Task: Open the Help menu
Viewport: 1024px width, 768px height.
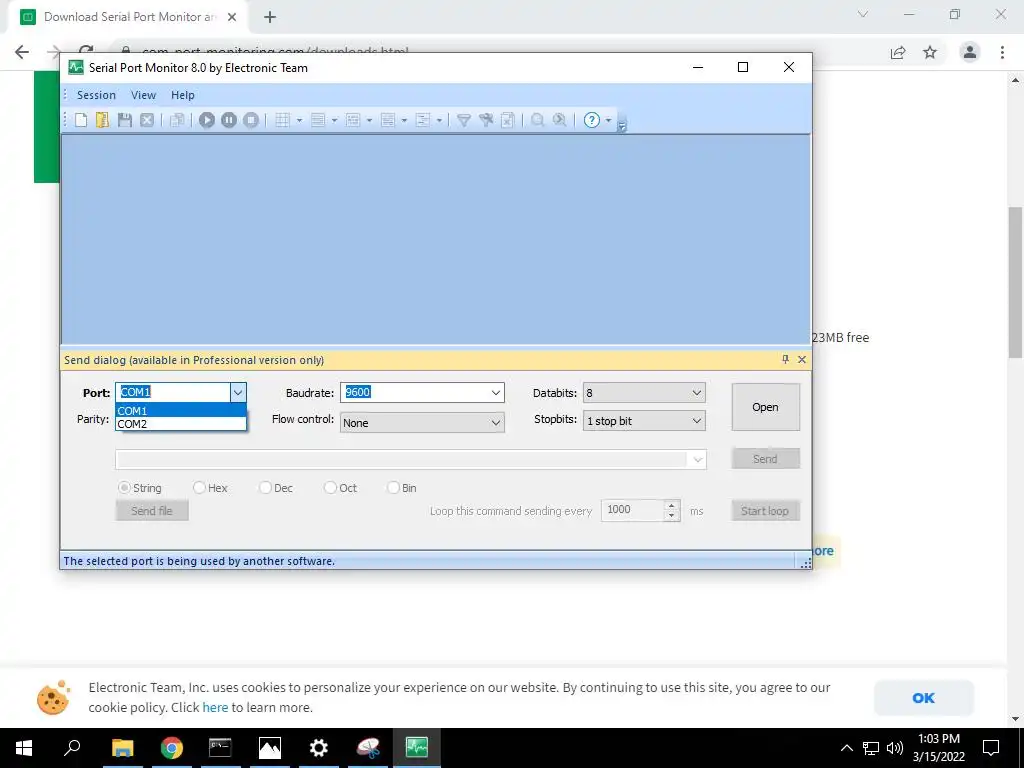Action: (183, 95)
